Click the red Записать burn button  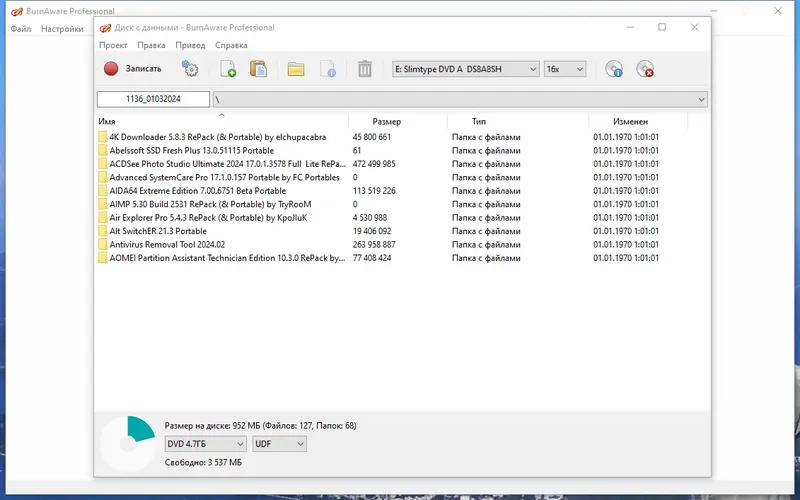click(x=132, y=69)
